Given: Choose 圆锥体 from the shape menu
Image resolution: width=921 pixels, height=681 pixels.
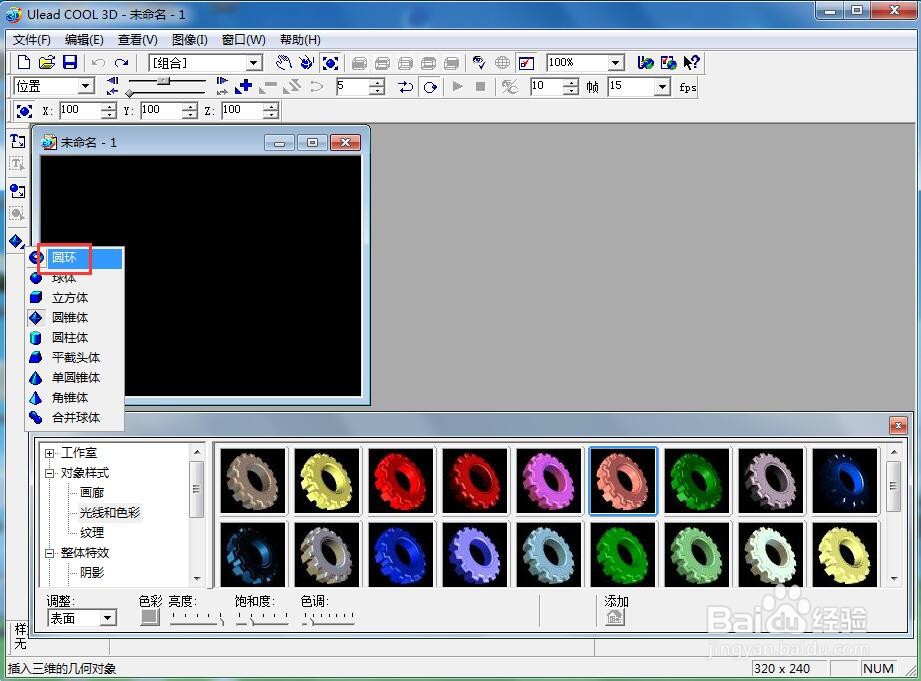Looking at the screenshot, I should coord(75,317).
